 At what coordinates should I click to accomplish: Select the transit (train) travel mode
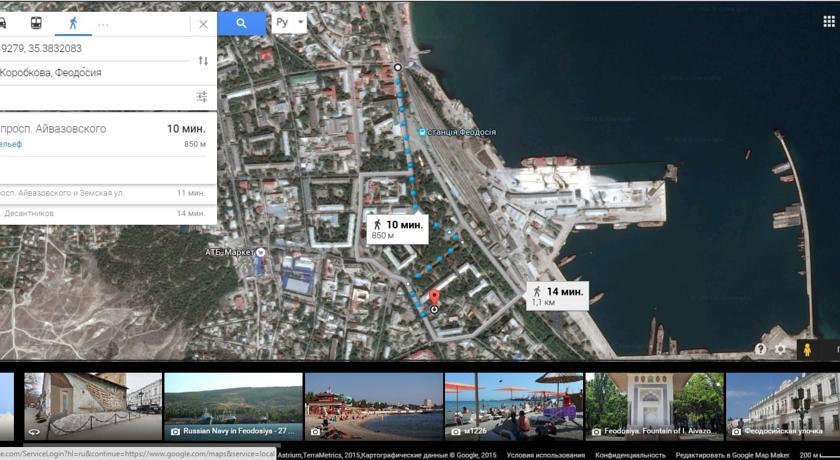37,23
